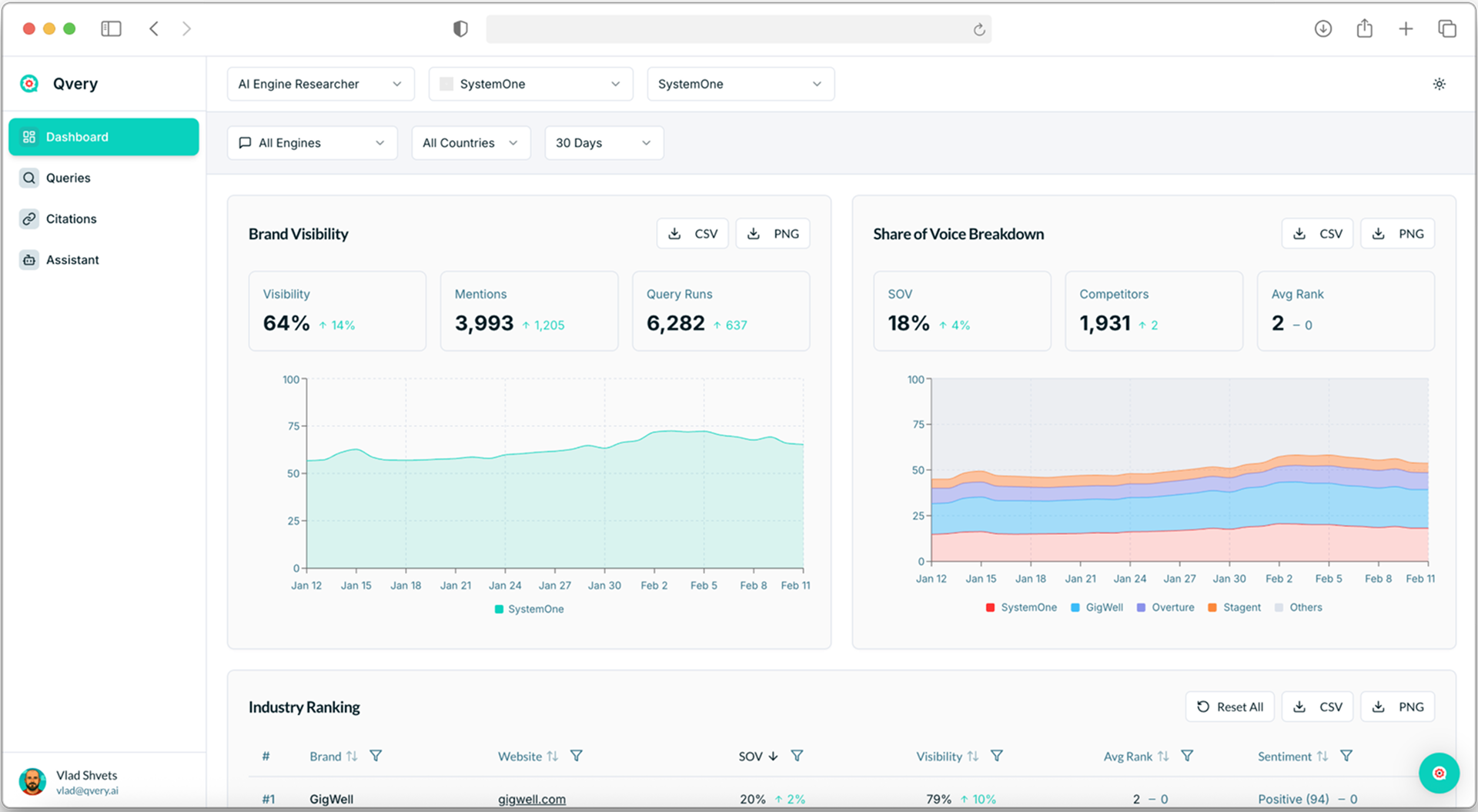Click the browser address bar
The width and height of the screenshot is (1478, 812).
739,29
